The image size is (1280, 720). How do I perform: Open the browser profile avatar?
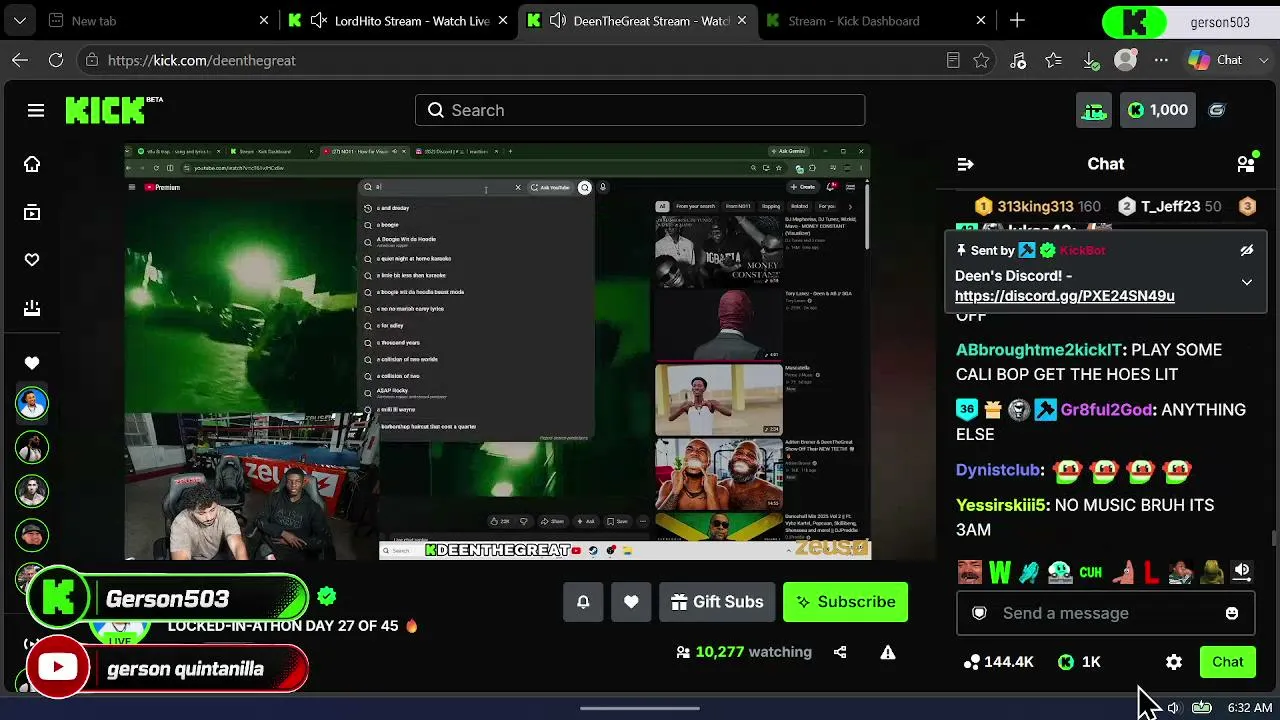[1126, 60]
